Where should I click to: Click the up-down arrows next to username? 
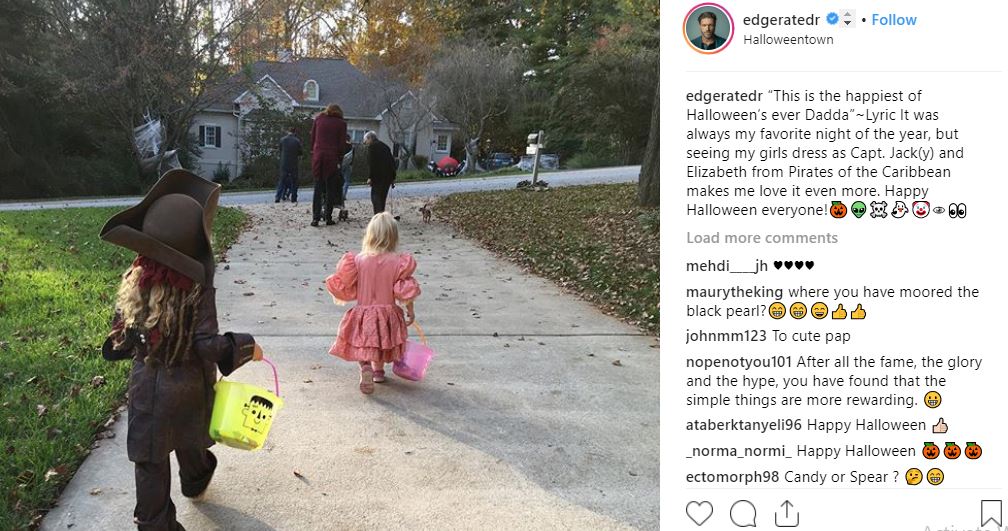pos(847,19)
